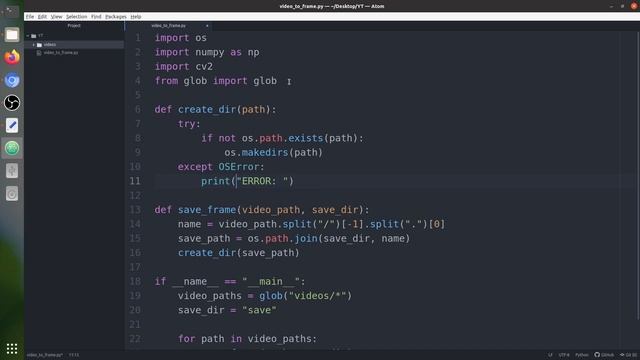Expand the videos folder in tree view
Screen dimensions: 640x360
(33, 44)
